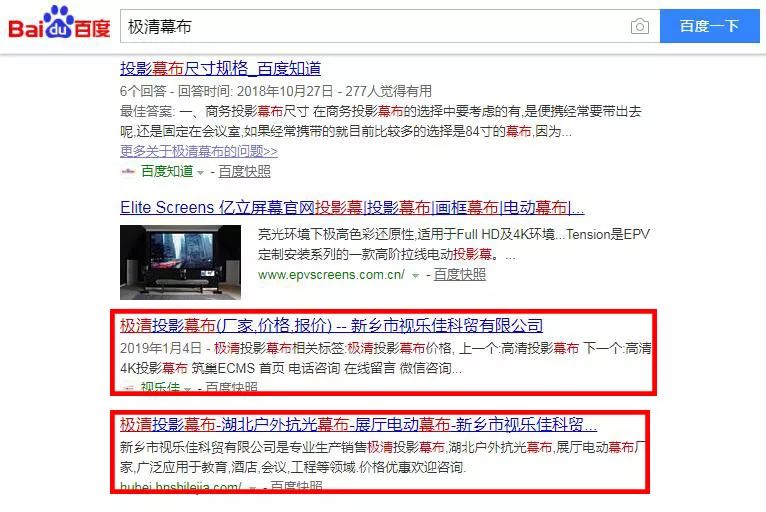Open the Elite Screens 亿立屏幕官网 result title
The width and height of the screenshot is (766, 512).
click(352, 208)
